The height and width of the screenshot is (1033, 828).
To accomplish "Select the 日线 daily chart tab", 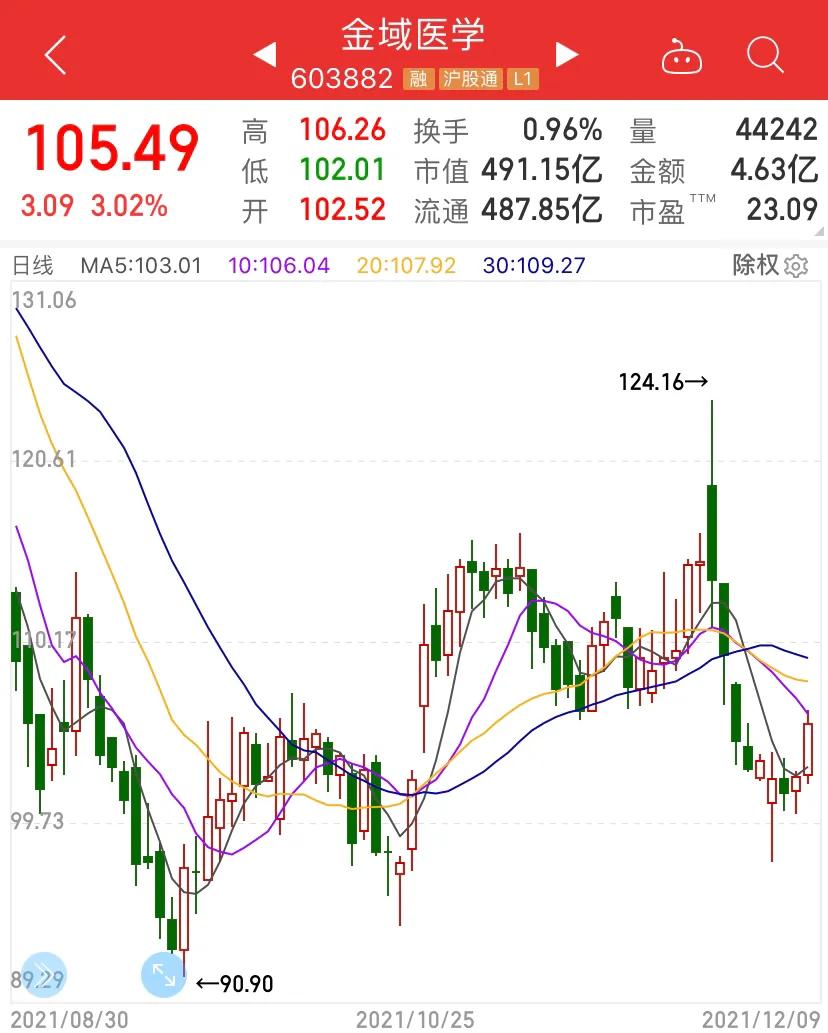I will point(34,266).
